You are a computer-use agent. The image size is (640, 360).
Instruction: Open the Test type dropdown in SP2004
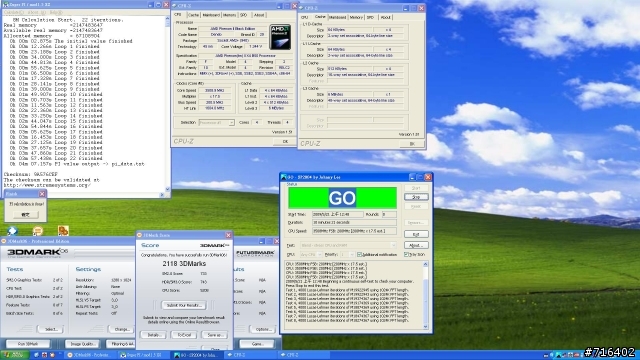tap(348, 245)
